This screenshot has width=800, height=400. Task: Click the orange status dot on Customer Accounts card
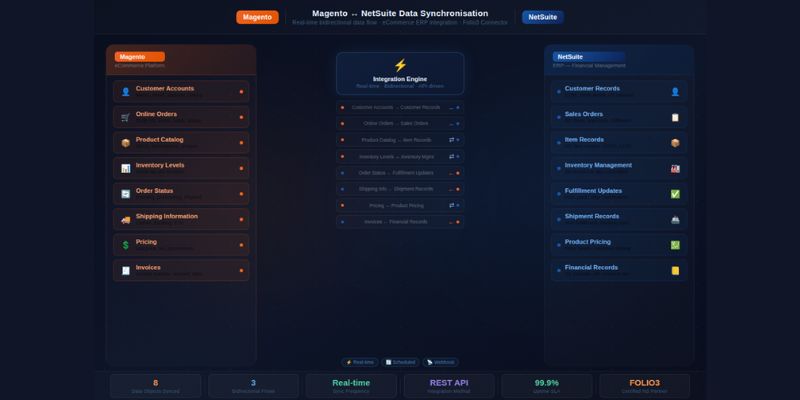241,92
